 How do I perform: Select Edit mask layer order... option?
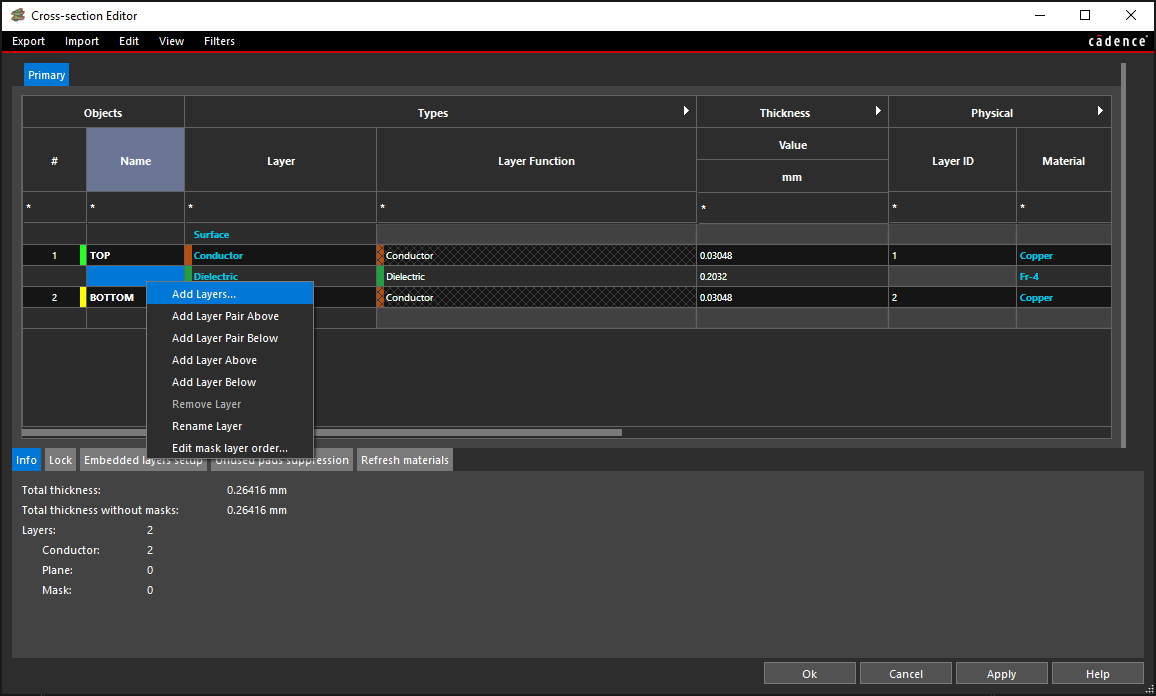point(230,448)
